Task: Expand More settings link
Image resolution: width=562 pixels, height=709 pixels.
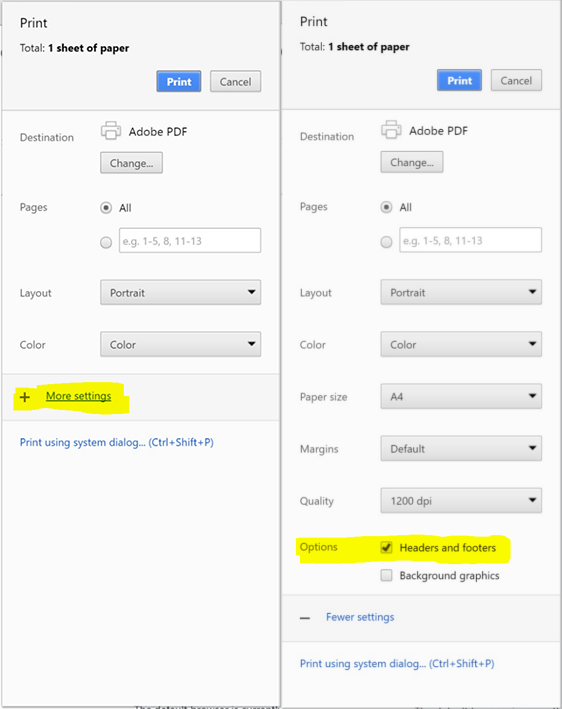Action: pos(78,396)
